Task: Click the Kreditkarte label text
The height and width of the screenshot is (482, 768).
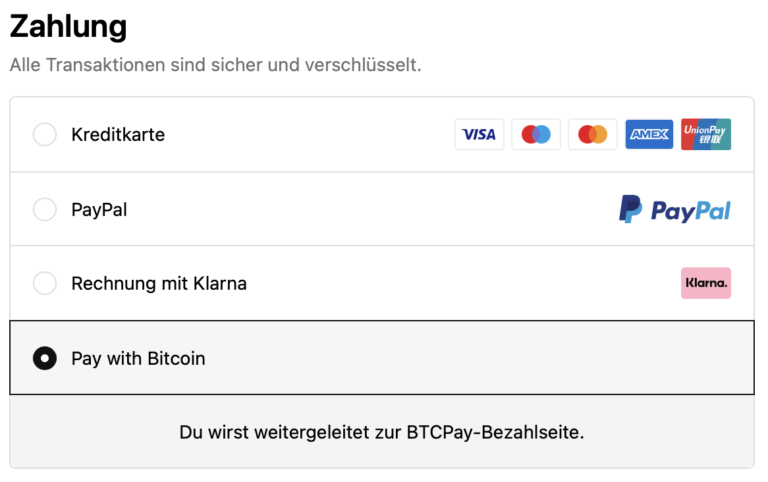Action: [x=118, y=134]
